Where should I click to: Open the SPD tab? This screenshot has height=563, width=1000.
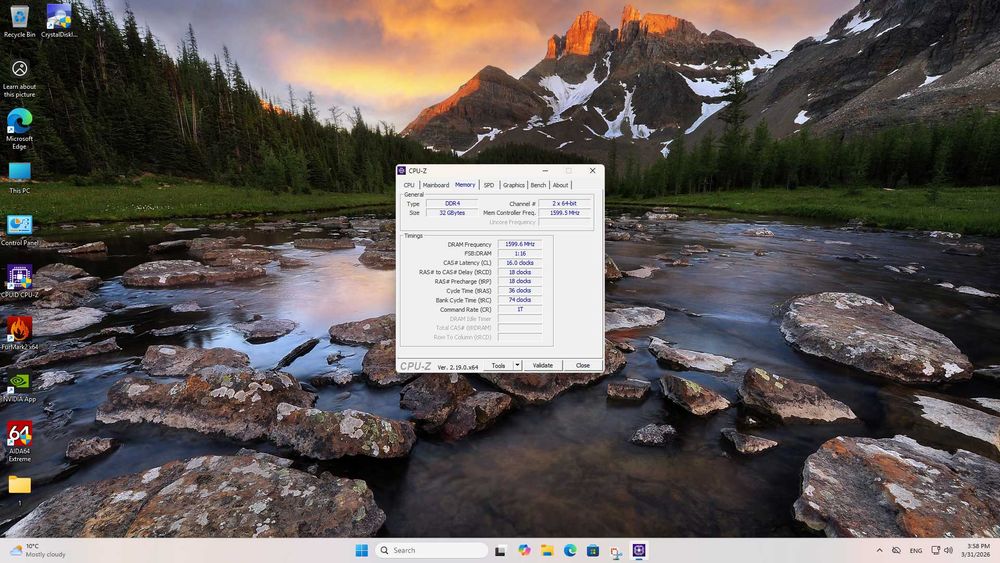click(x=489, y=185)
